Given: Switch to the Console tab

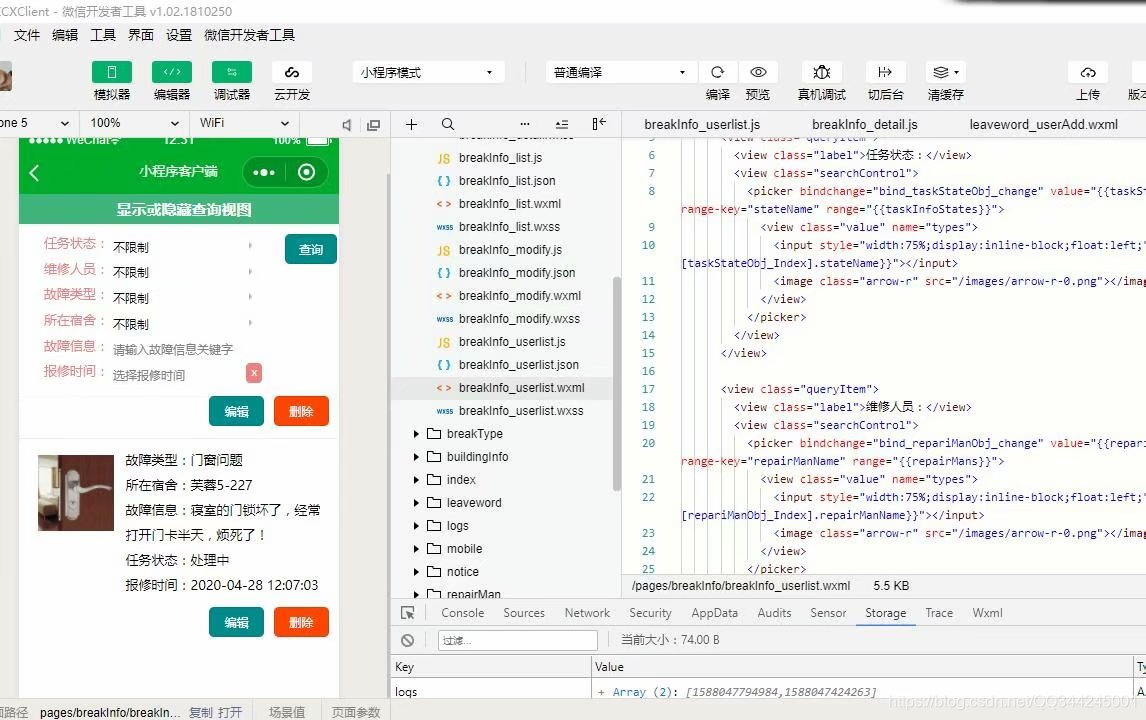Looking at the screenshot, I should coord(463,613).
